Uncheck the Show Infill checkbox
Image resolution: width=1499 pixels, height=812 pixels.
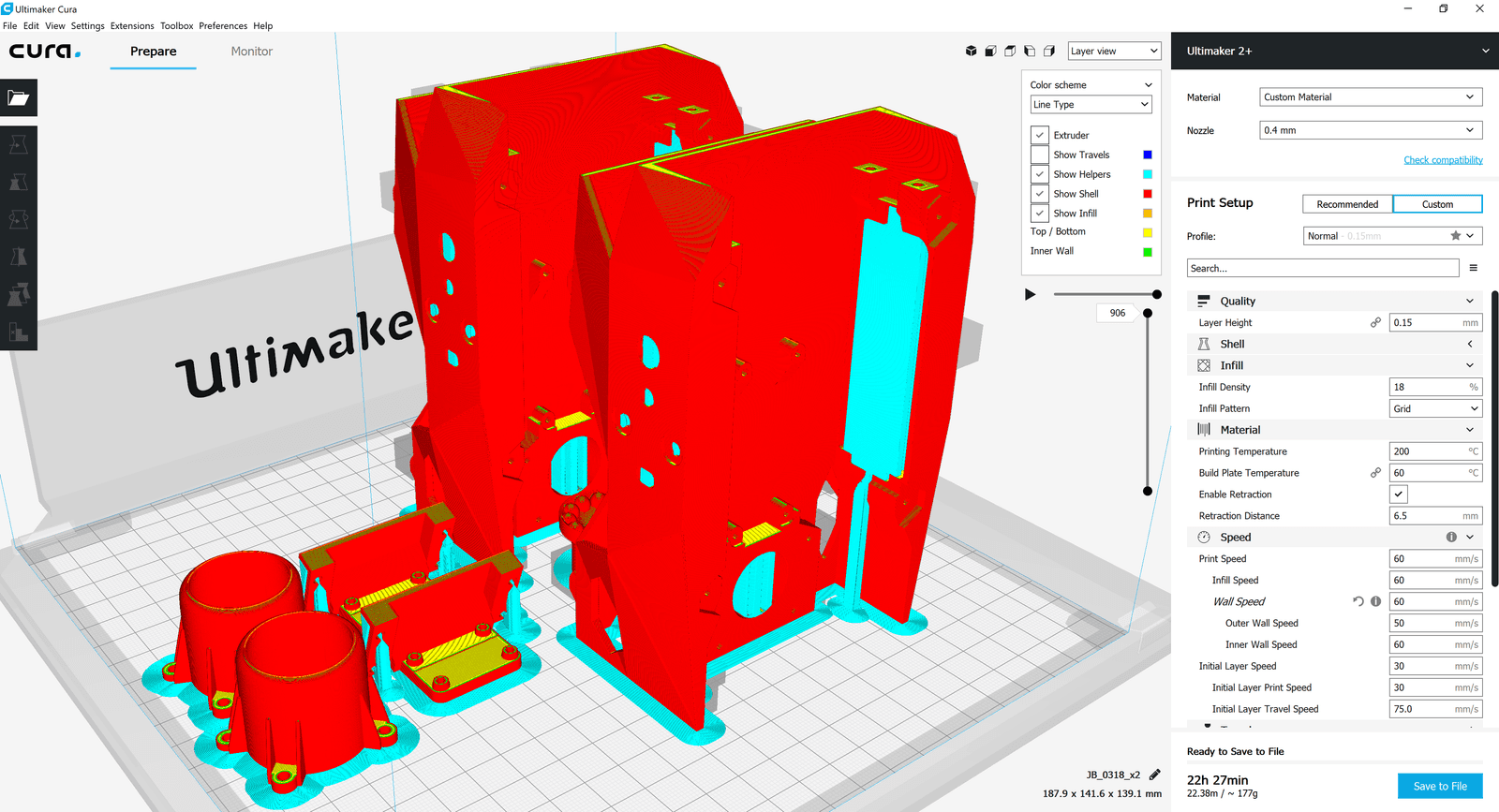pyautogui.click(x=1039, y=214)
